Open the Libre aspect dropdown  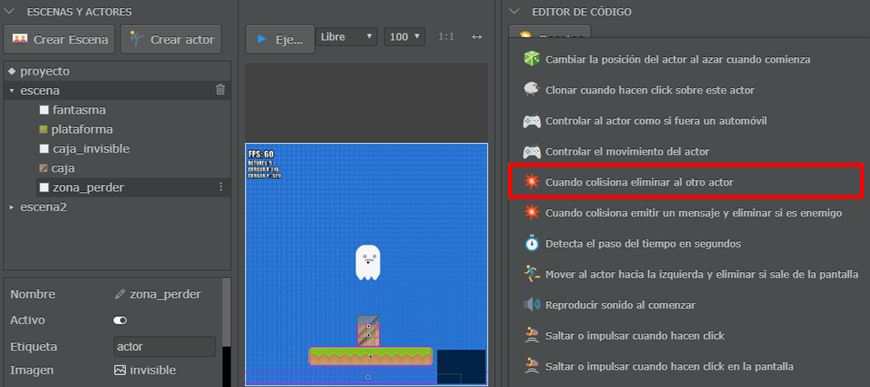347,37
